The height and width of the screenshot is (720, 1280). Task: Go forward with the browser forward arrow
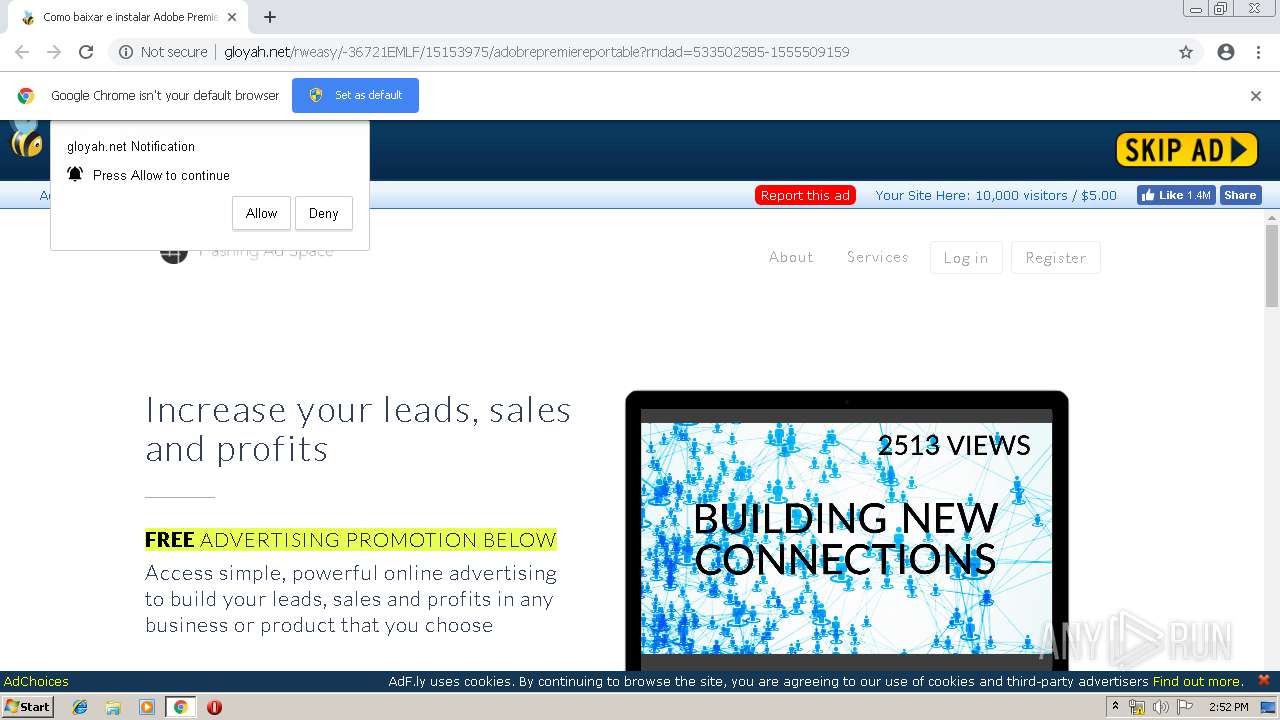54,52
